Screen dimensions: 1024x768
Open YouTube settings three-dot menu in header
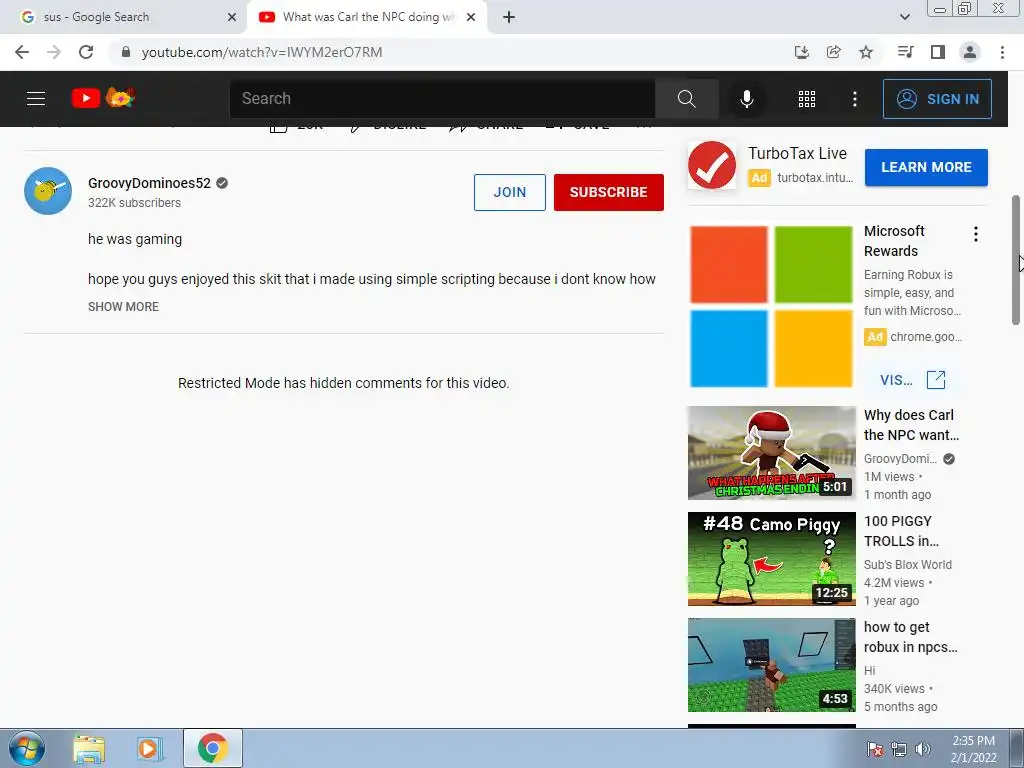point(854,99)
